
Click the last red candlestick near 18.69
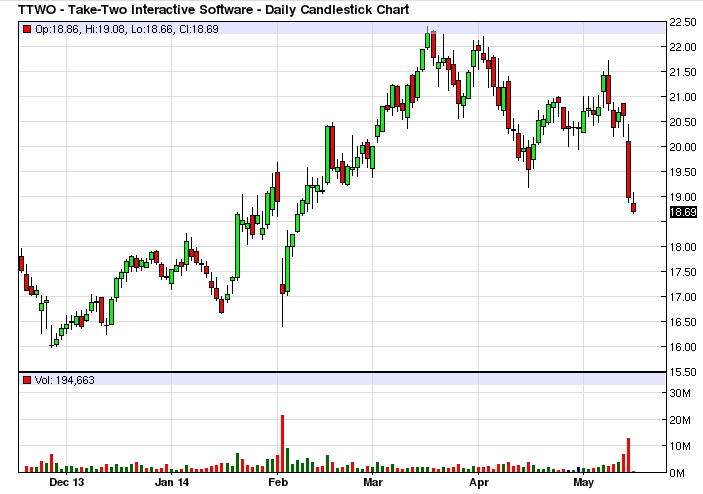coord(634,208)
